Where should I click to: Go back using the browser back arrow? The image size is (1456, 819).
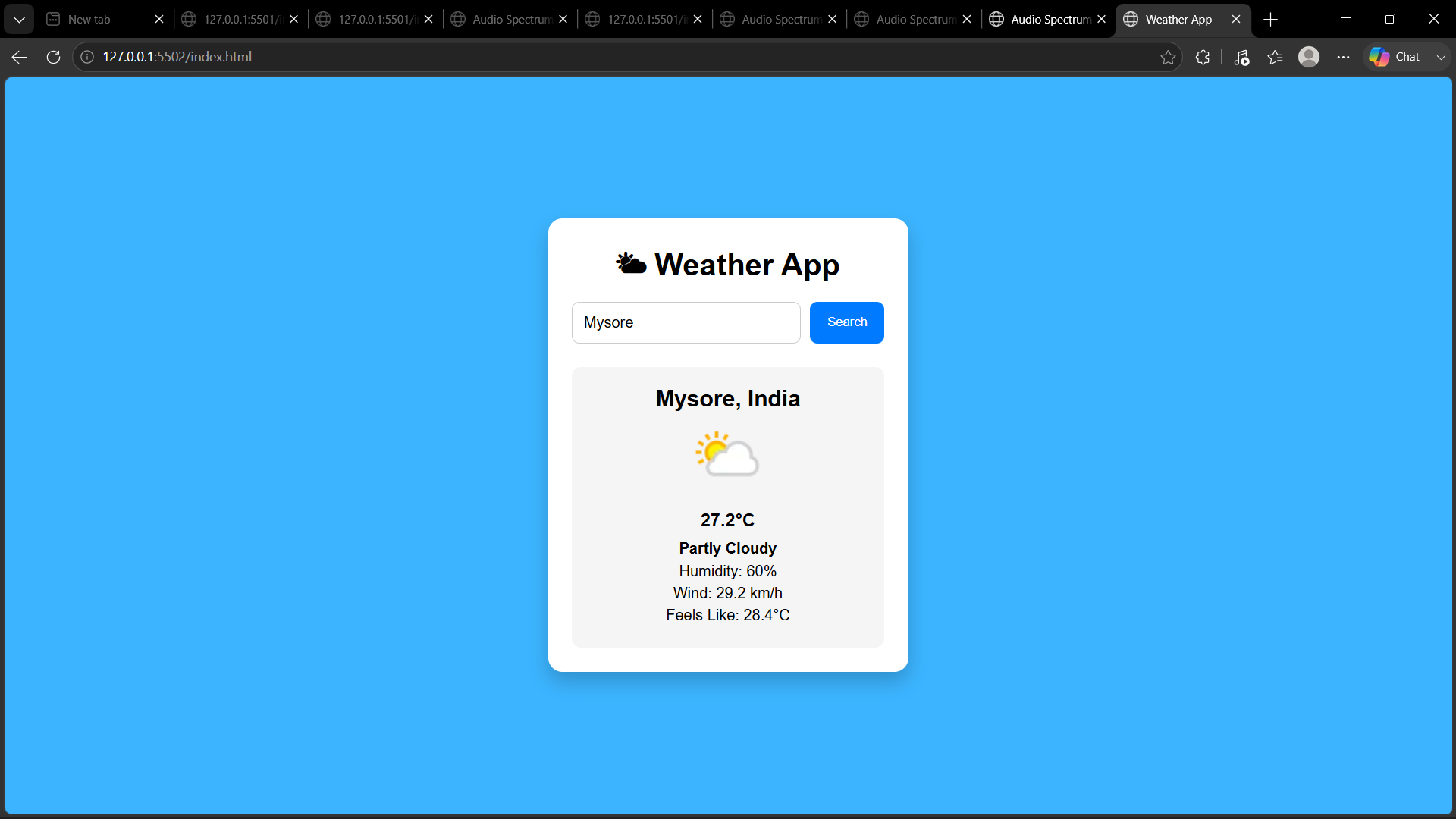click(20, 57)
